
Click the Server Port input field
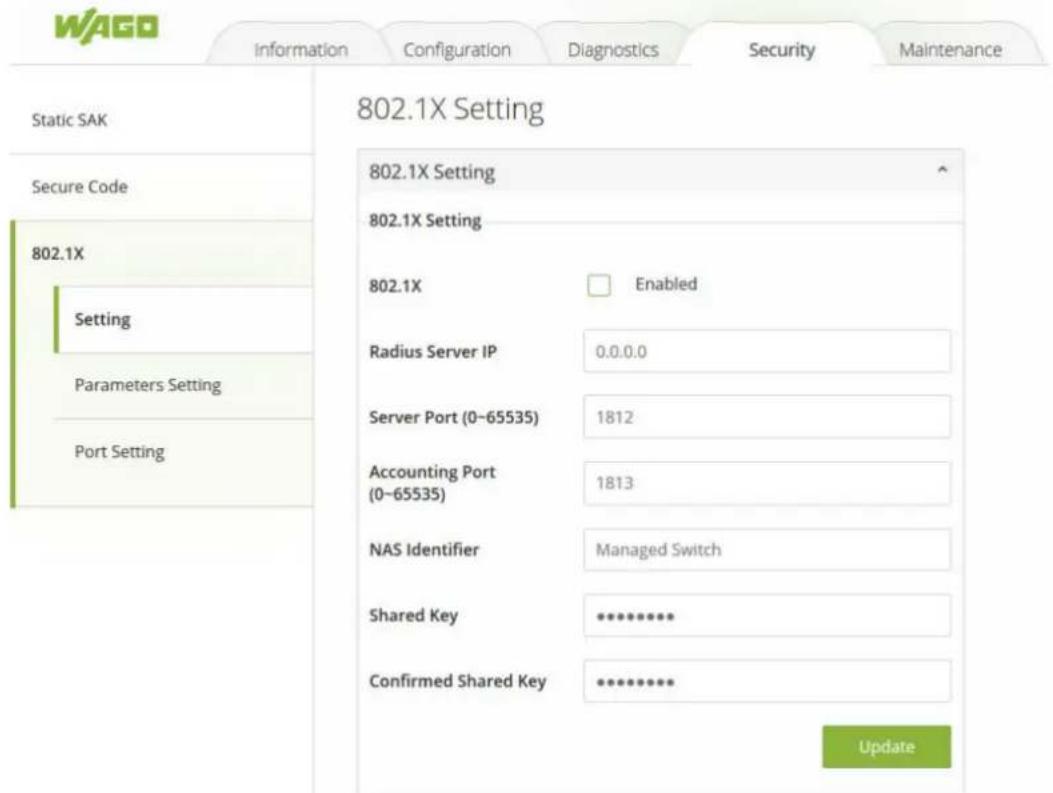click(767, 417)
